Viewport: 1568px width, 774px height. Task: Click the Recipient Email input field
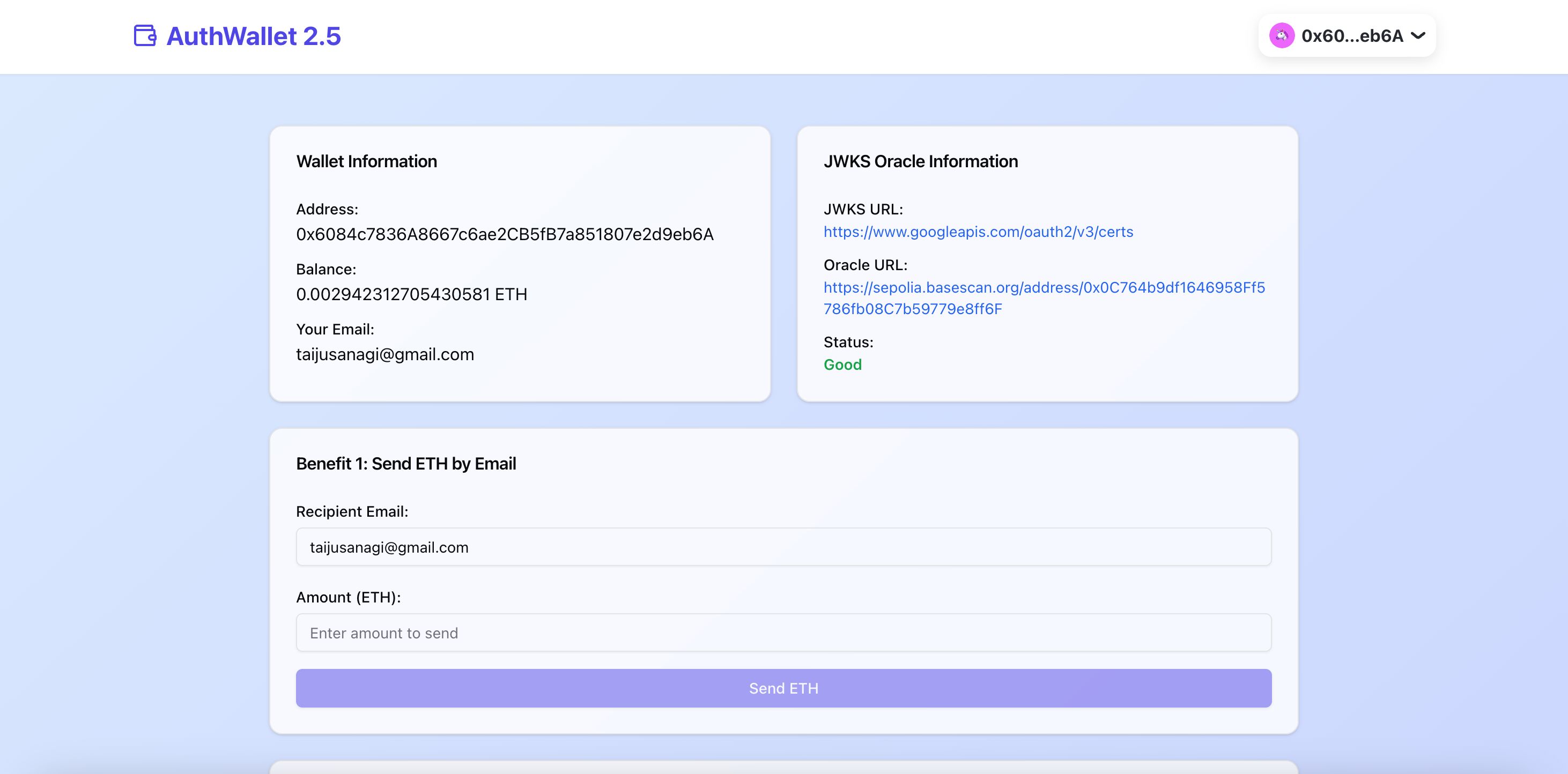tap(783, 547)
